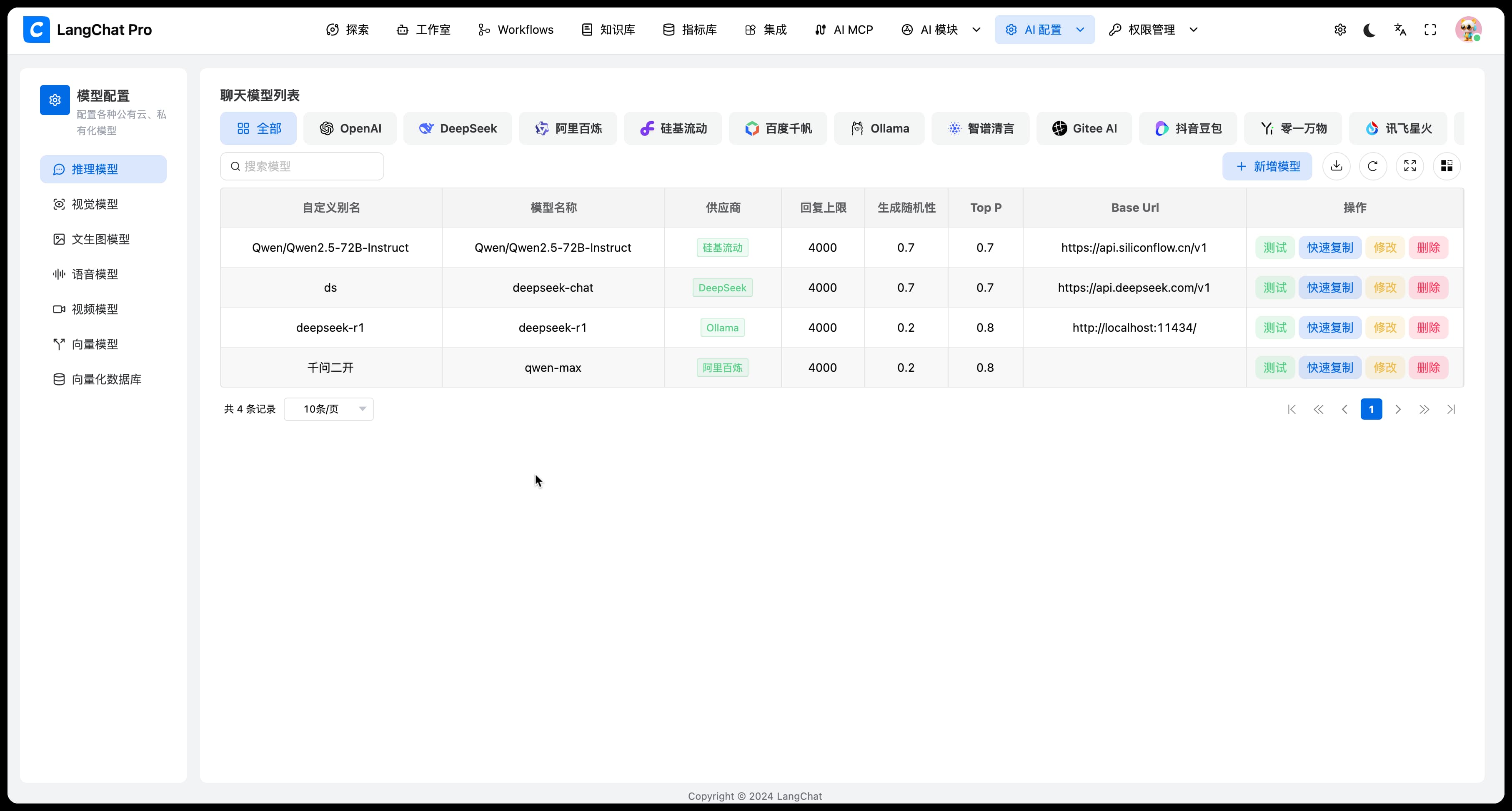1512x811 pixels.
Task: Open settings gear icon in header
Action: [x=1340, y=30]
